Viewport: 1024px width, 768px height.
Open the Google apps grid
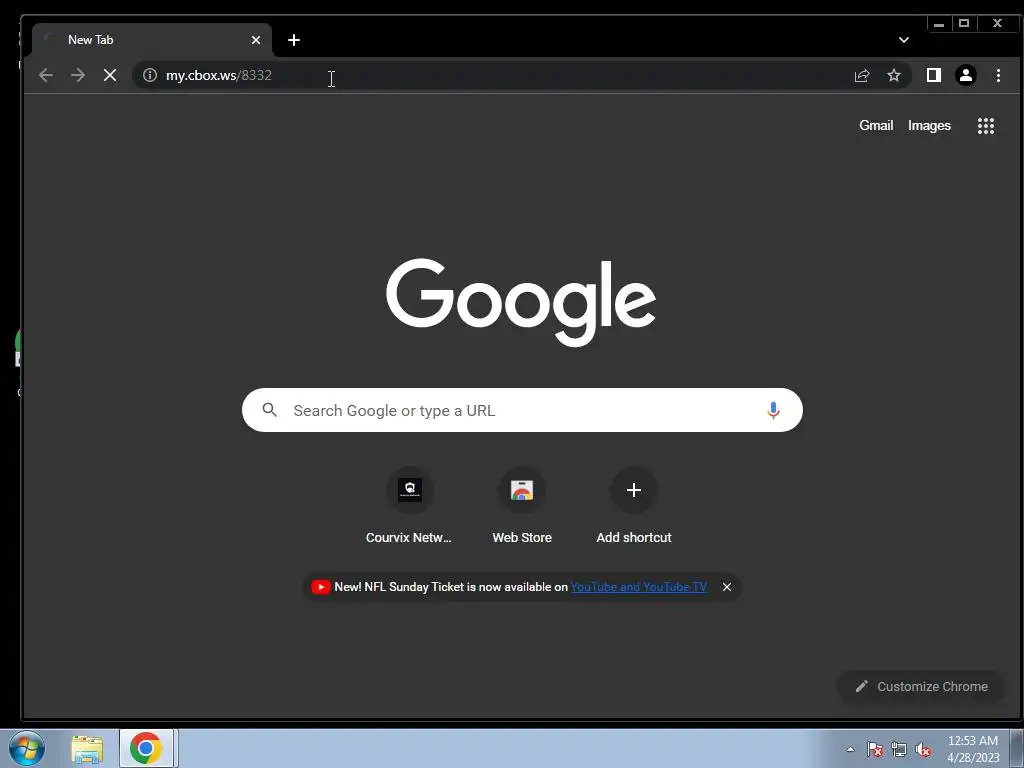coord(985,126)
